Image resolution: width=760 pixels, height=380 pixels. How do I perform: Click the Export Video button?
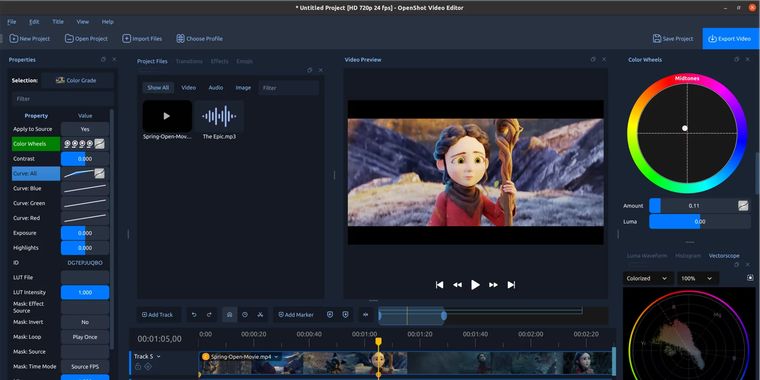[x=729, y=38]
